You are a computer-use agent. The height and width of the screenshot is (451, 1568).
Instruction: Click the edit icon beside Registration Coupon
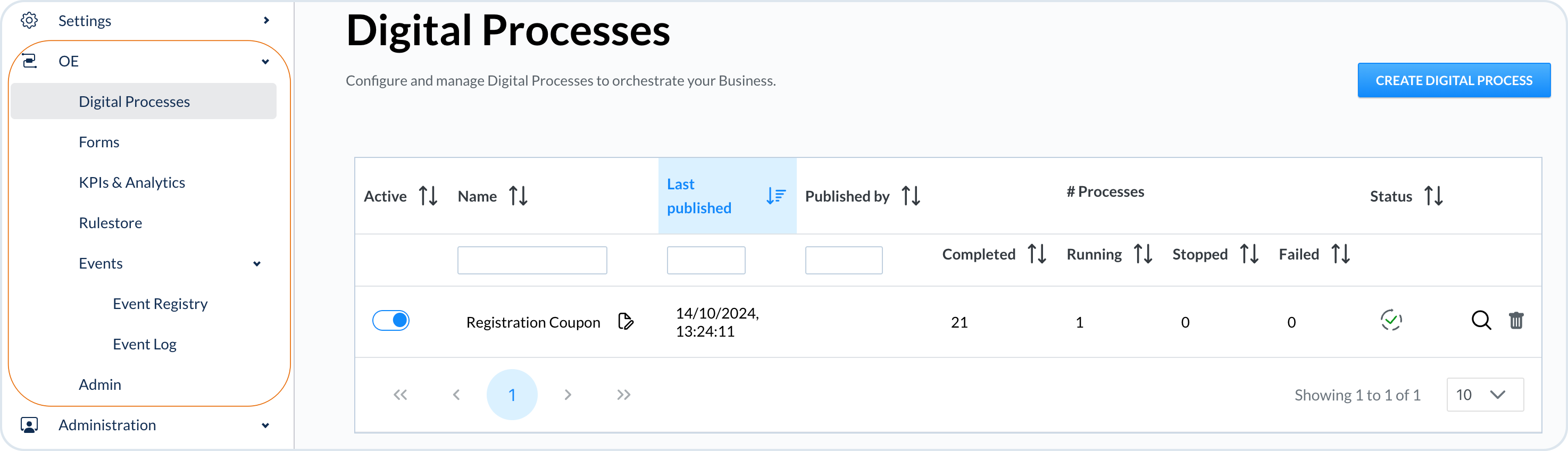pos(625,321)
